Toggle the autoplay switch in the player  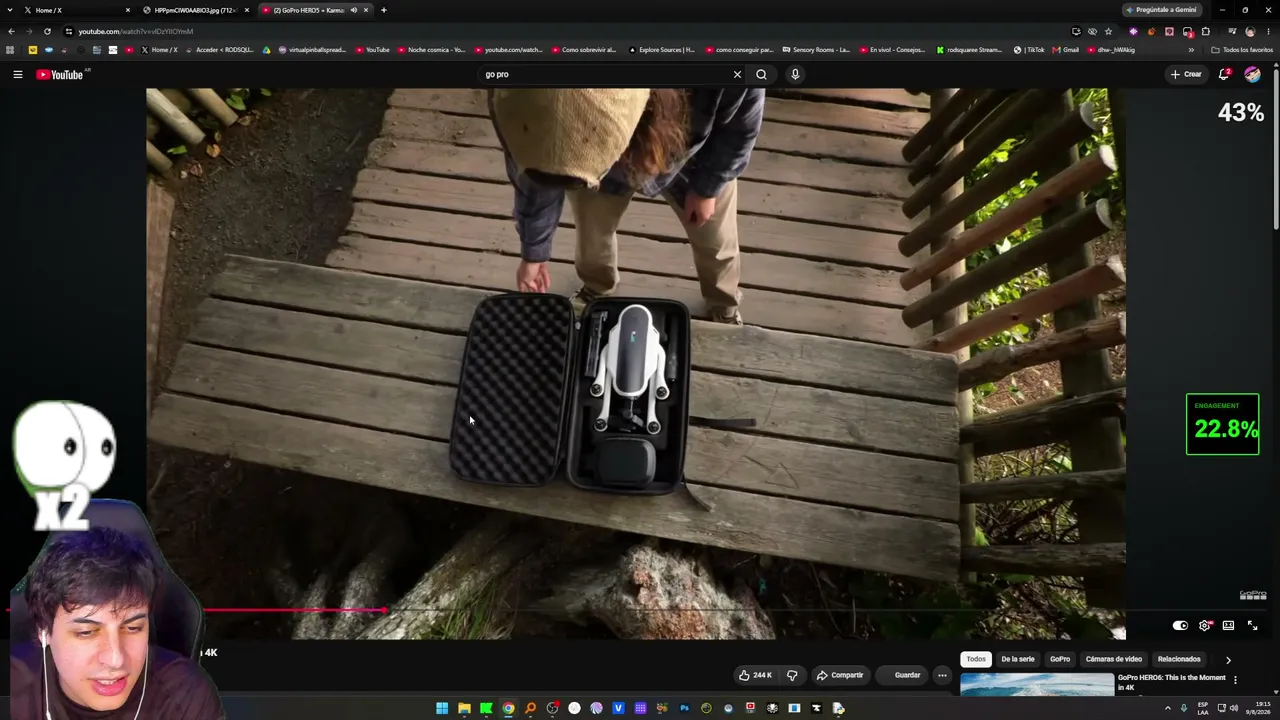point(1180,626)
